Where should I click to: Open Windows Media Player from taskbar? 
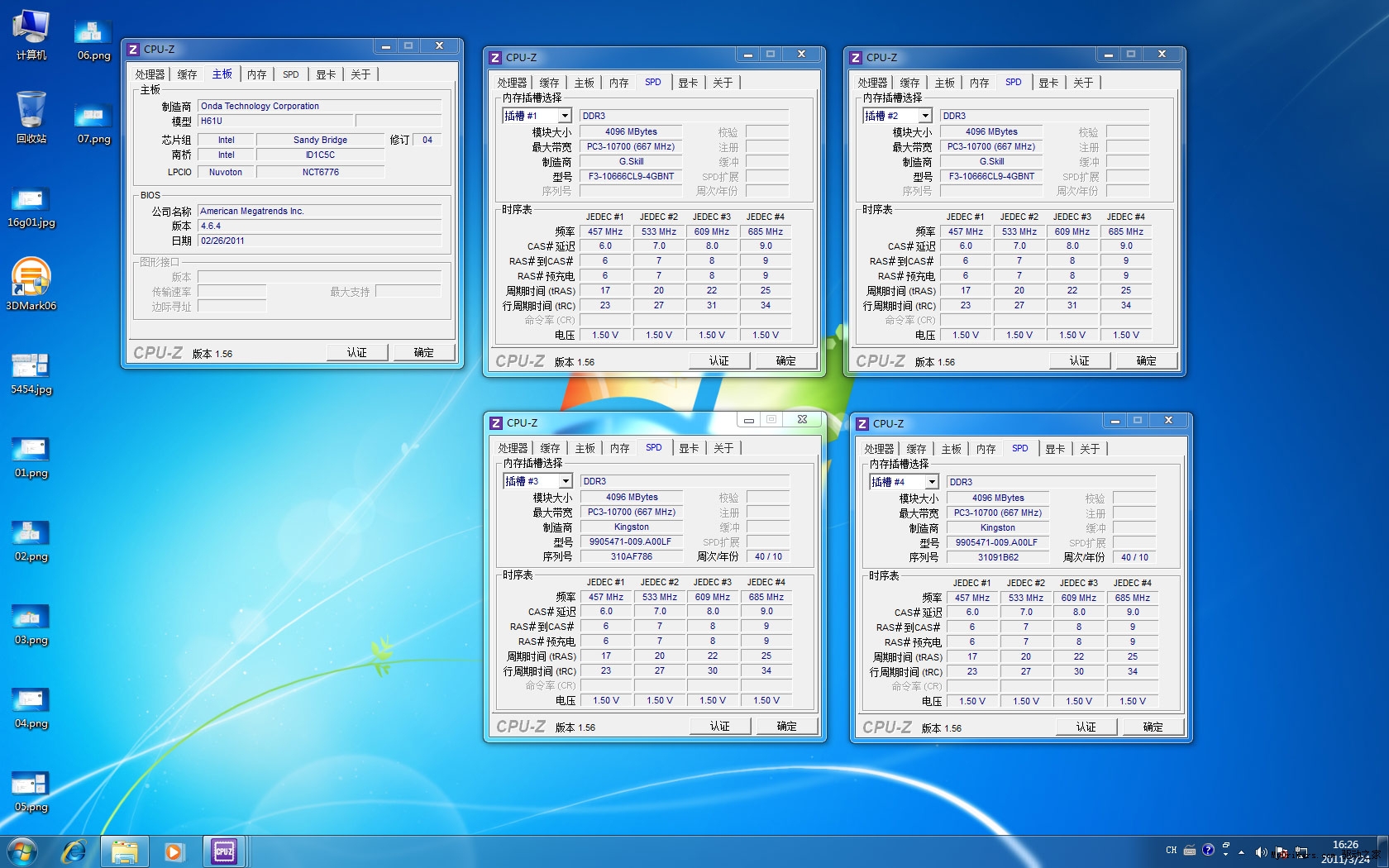tap(174, 851)
